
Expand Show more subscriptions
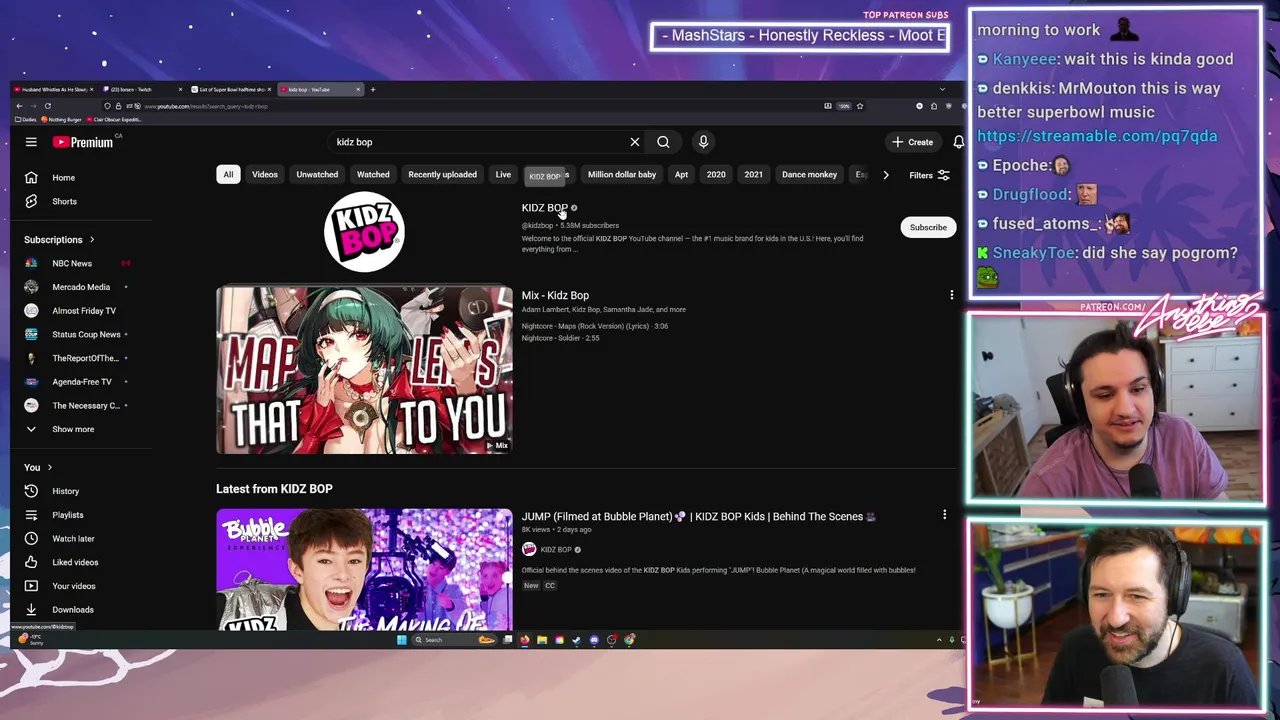[73, 429]
